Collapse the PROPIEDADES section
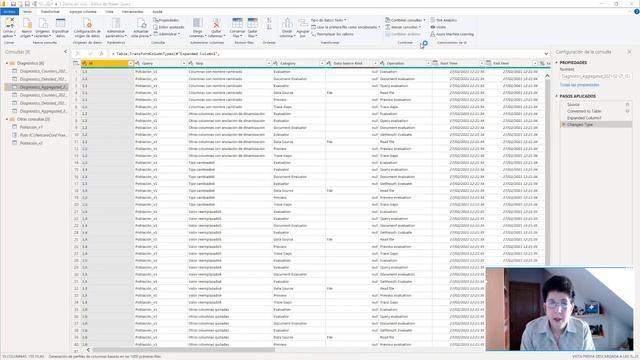The width and height of the screenshot is (640, 360). pyautogui.click(x=556, y=62)
